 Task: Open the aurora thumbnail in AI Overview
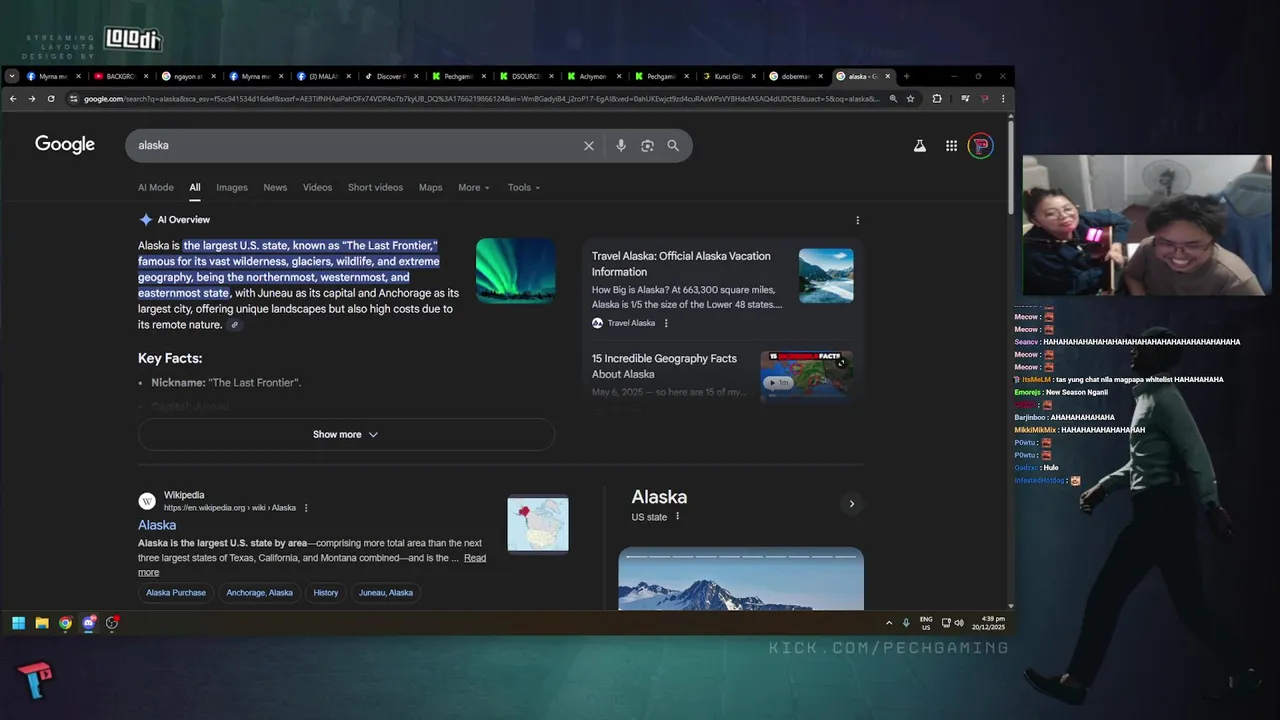click(x=516, y=270)
